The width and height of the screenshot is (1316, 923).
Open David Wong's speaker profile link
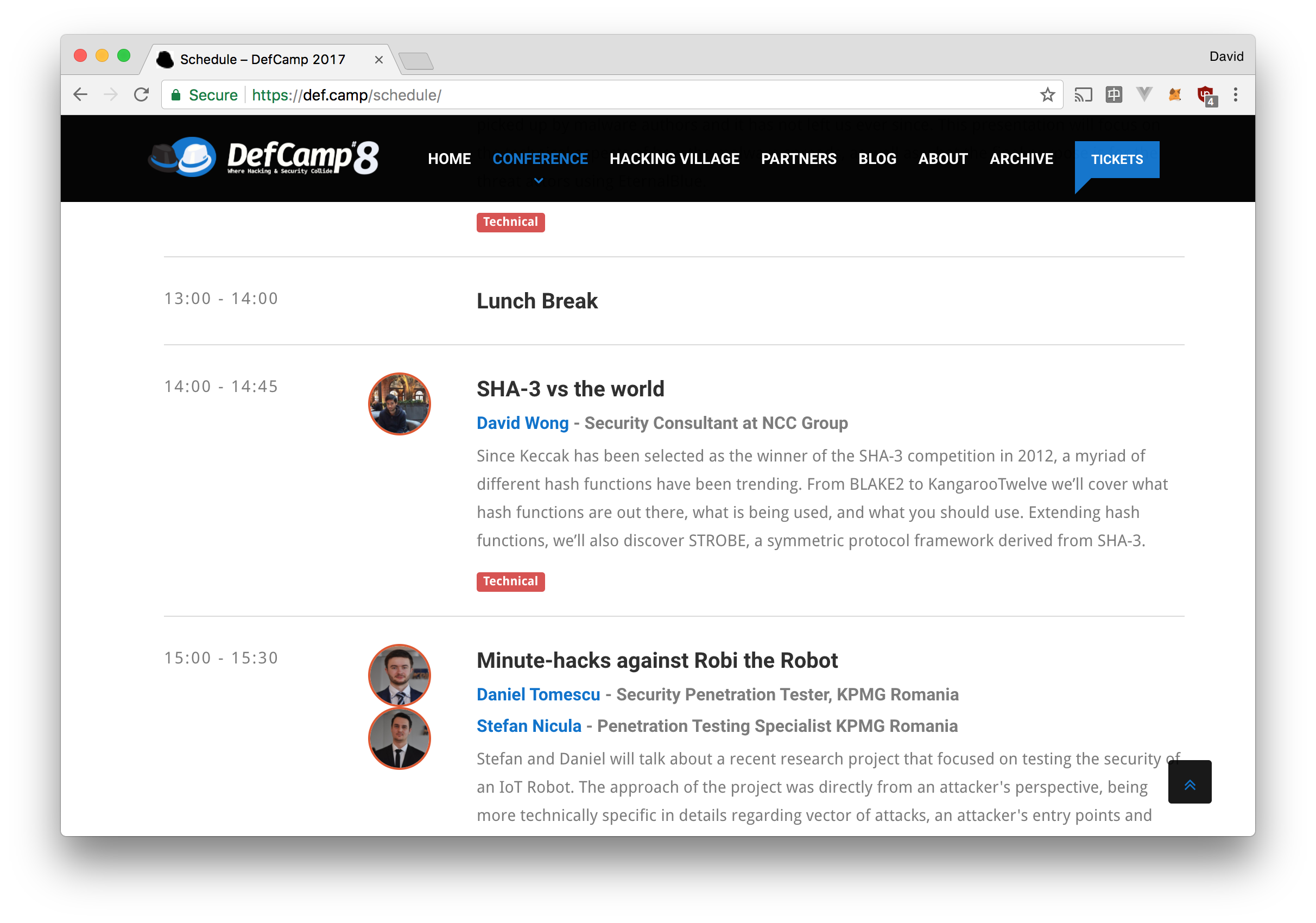523,422
